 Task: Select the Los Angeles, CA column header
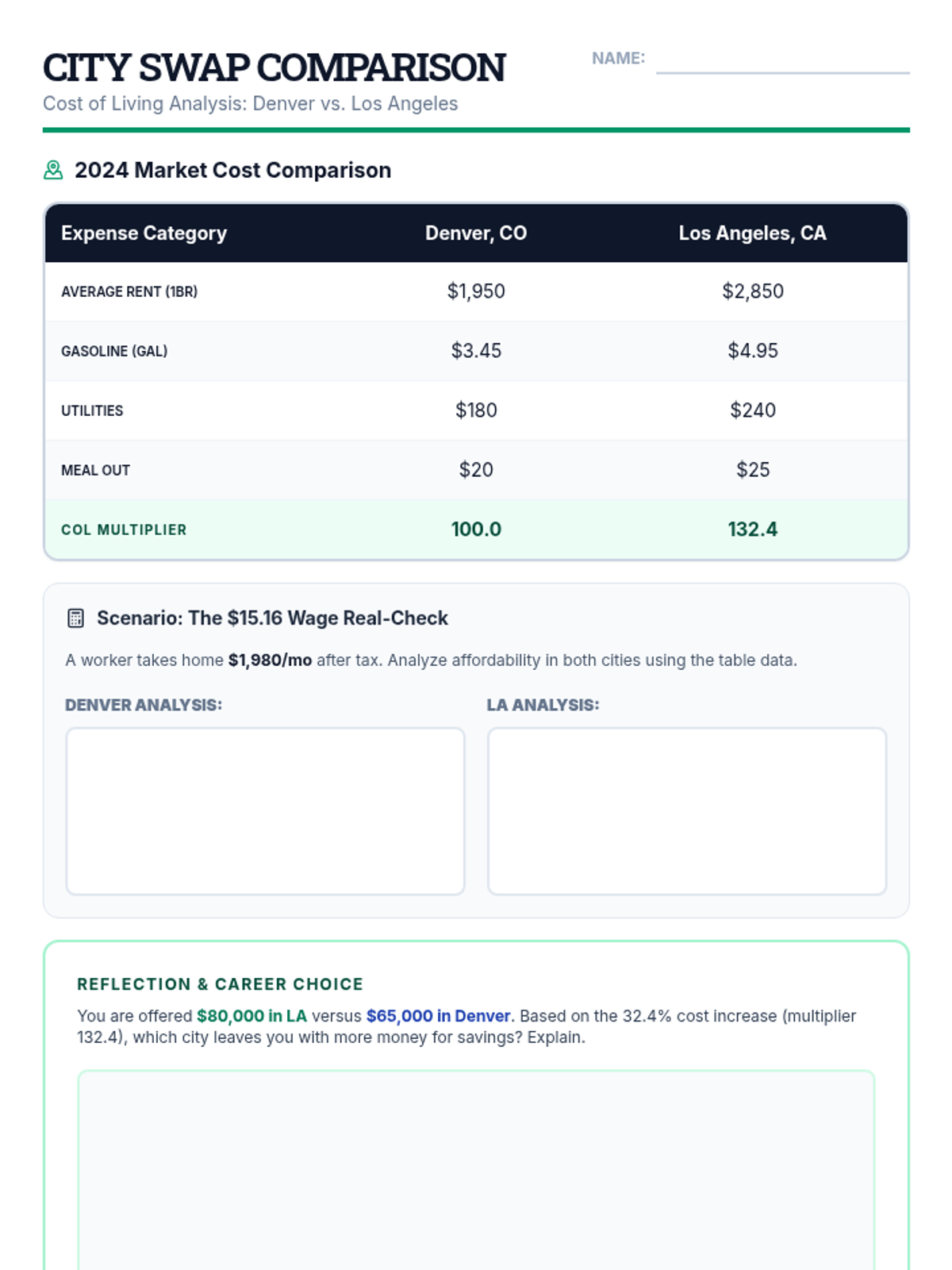coord(752,233)
